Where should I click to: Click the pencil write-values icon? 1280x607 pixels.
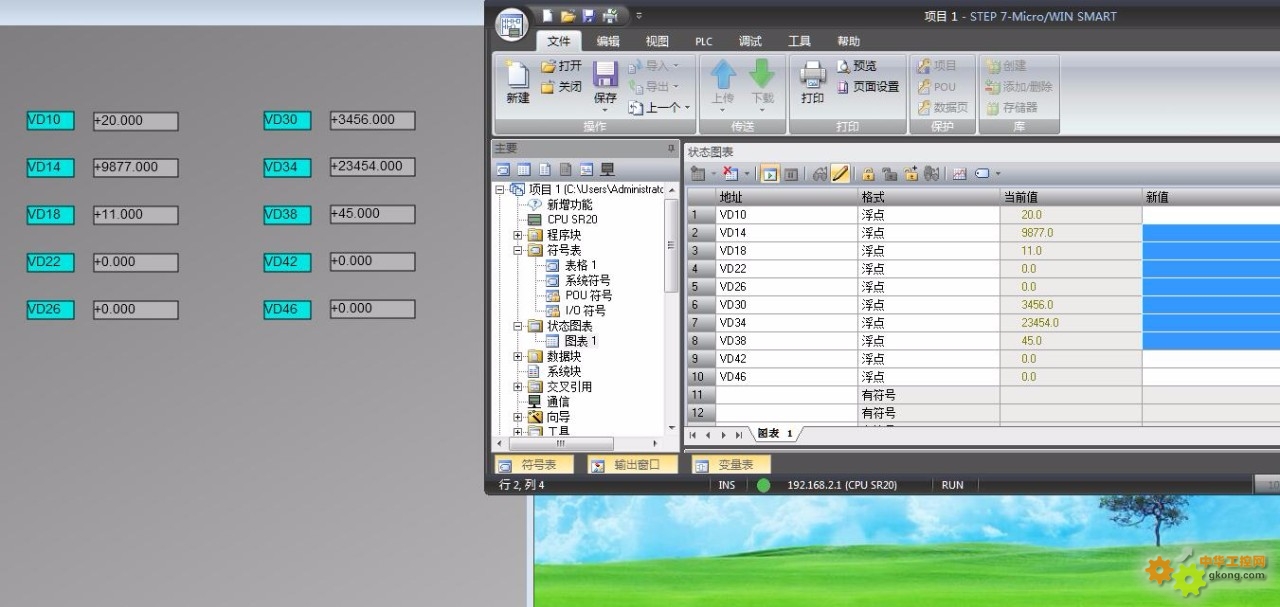point(840,174)
